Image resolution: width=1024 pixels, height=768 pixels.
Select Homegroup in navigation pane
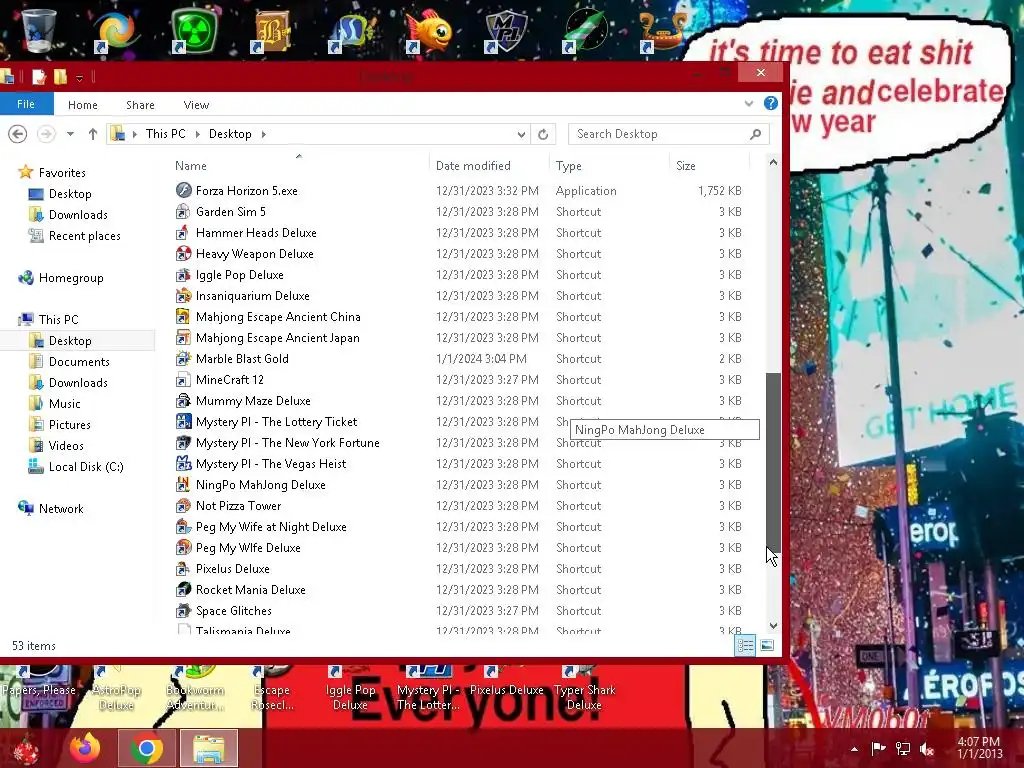tap(71, 278)
